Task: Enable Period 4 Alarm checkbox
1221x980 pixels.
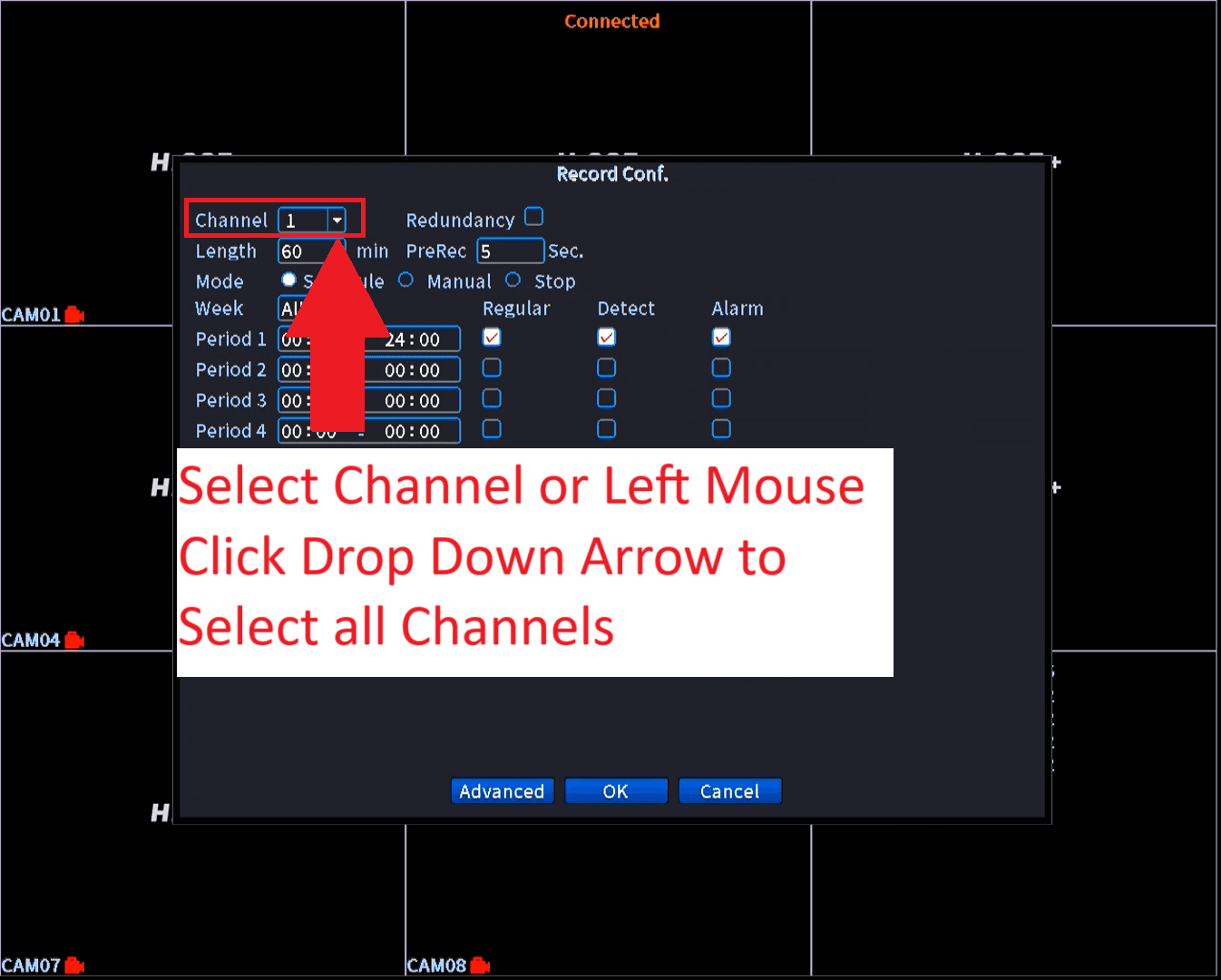Action: (721, 428)
